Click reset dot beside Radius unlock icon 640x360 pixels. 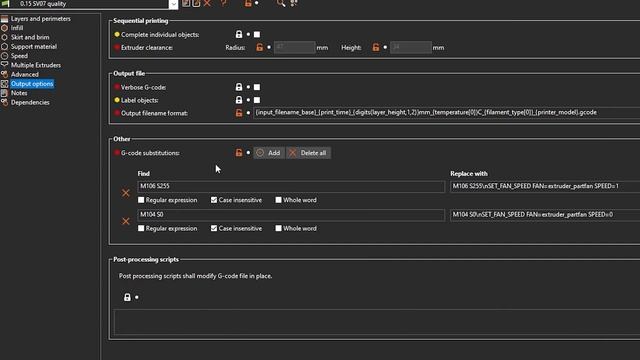269,47
